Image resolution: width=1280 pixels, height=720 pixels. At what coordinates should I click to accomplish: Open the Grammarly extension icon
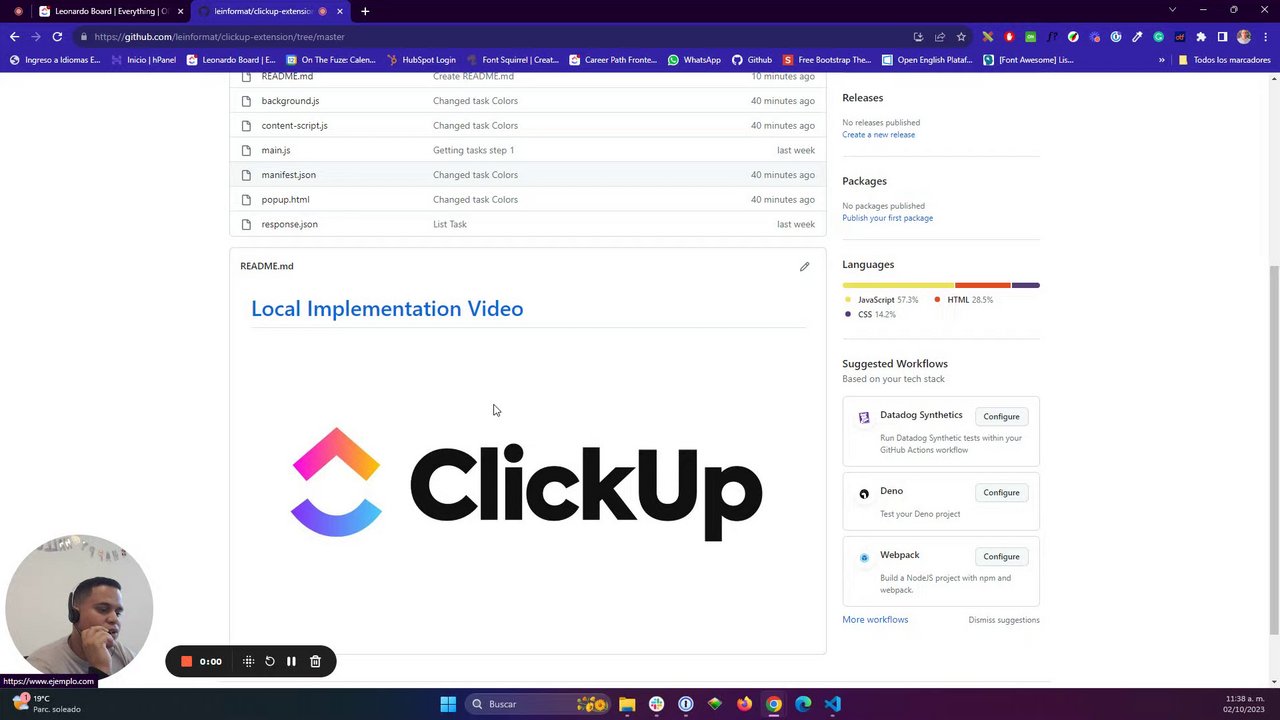tap(1158, 37)
